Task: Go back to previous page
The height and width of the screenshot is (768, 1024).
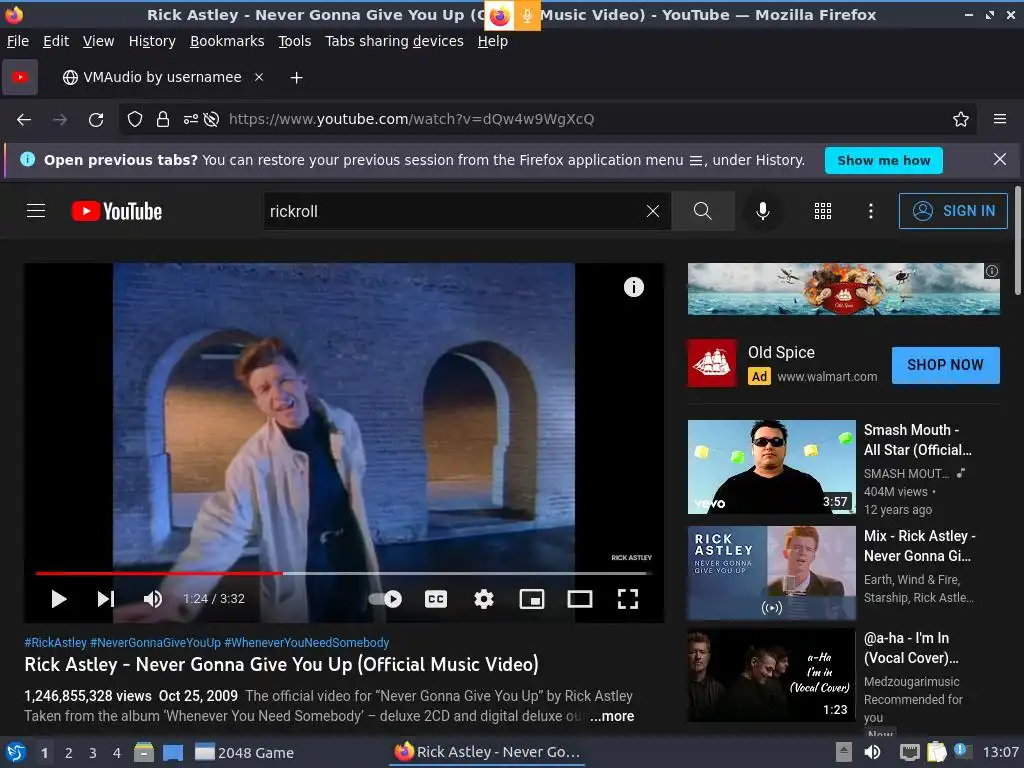Action: pos(24,120)
